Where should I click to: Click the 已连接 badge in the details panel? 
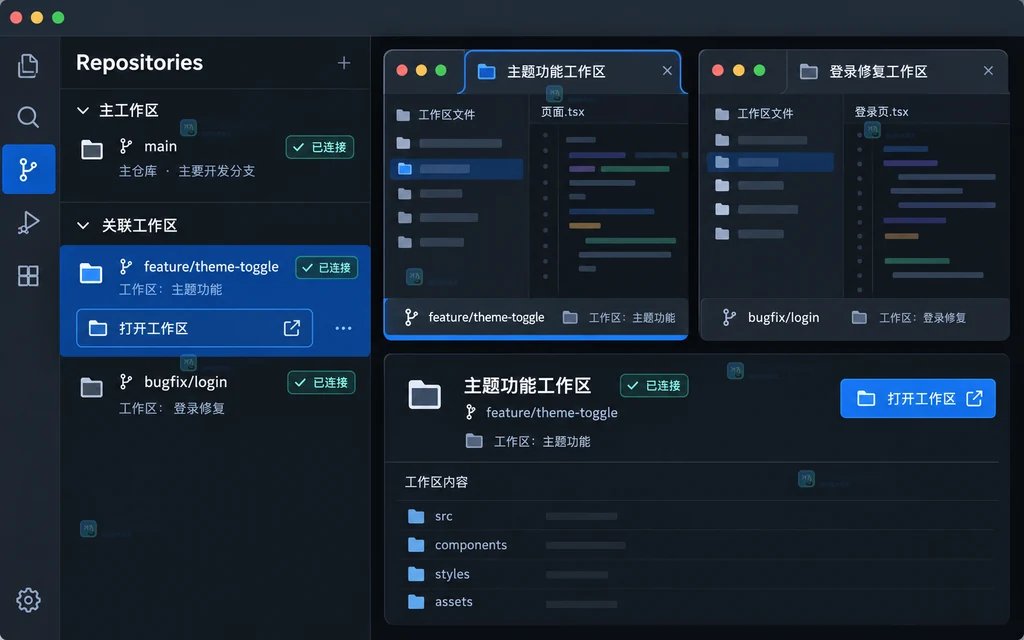[654, 386]
